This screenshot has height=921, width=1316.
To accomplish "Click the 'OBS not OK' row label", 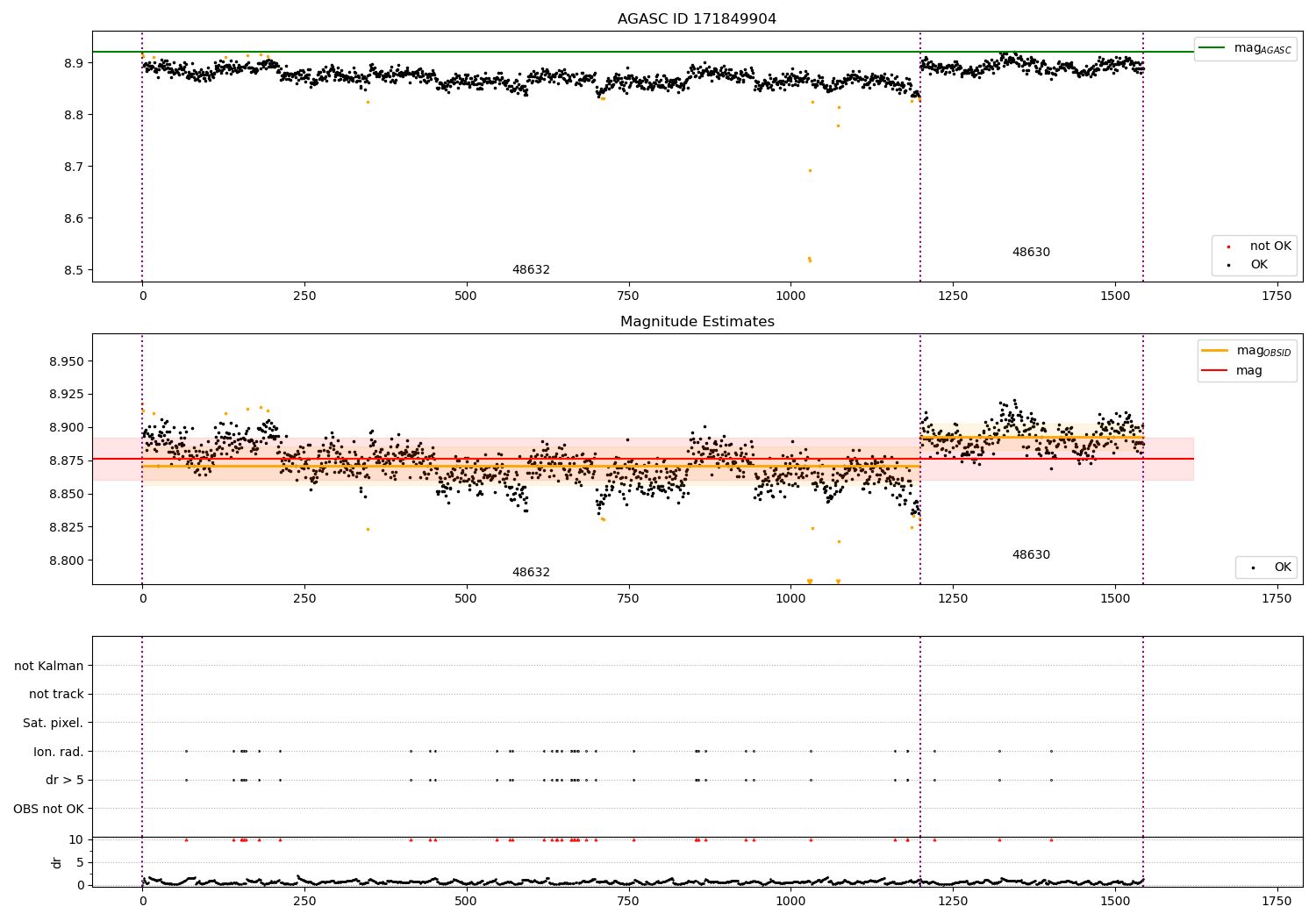I will coord(48,809).
